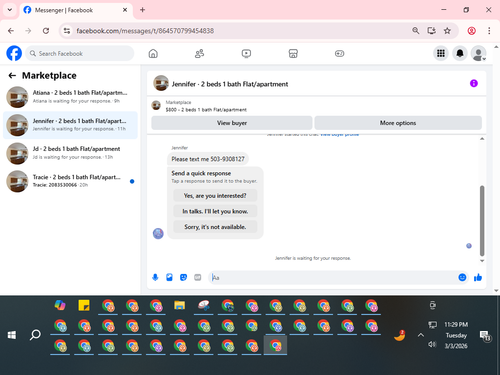Send quick response 'Yes, are you interested?'
Screen dimensions: 500x375
click(215, 196)
